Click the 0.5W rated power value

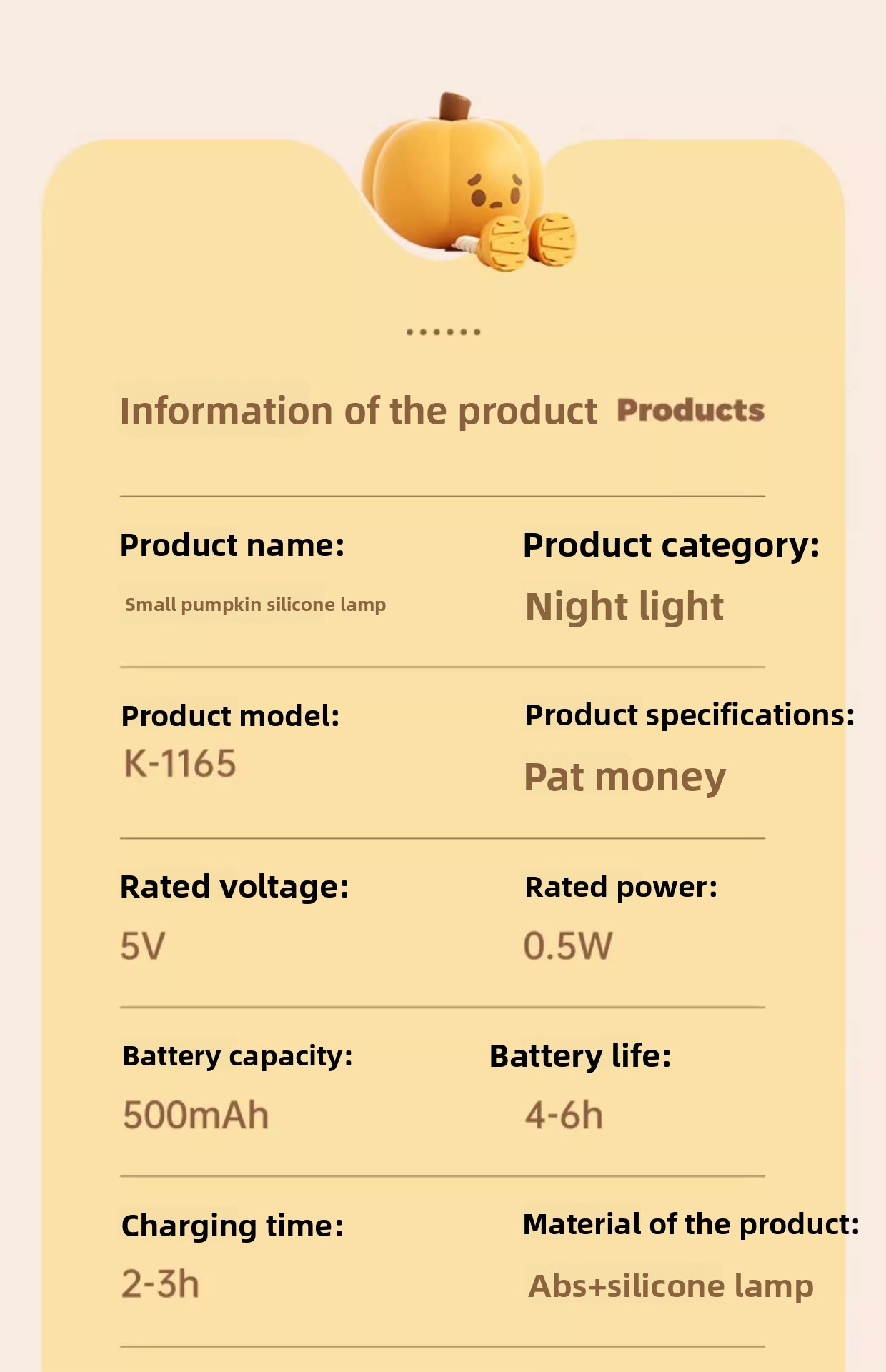[x=568, y=946]
